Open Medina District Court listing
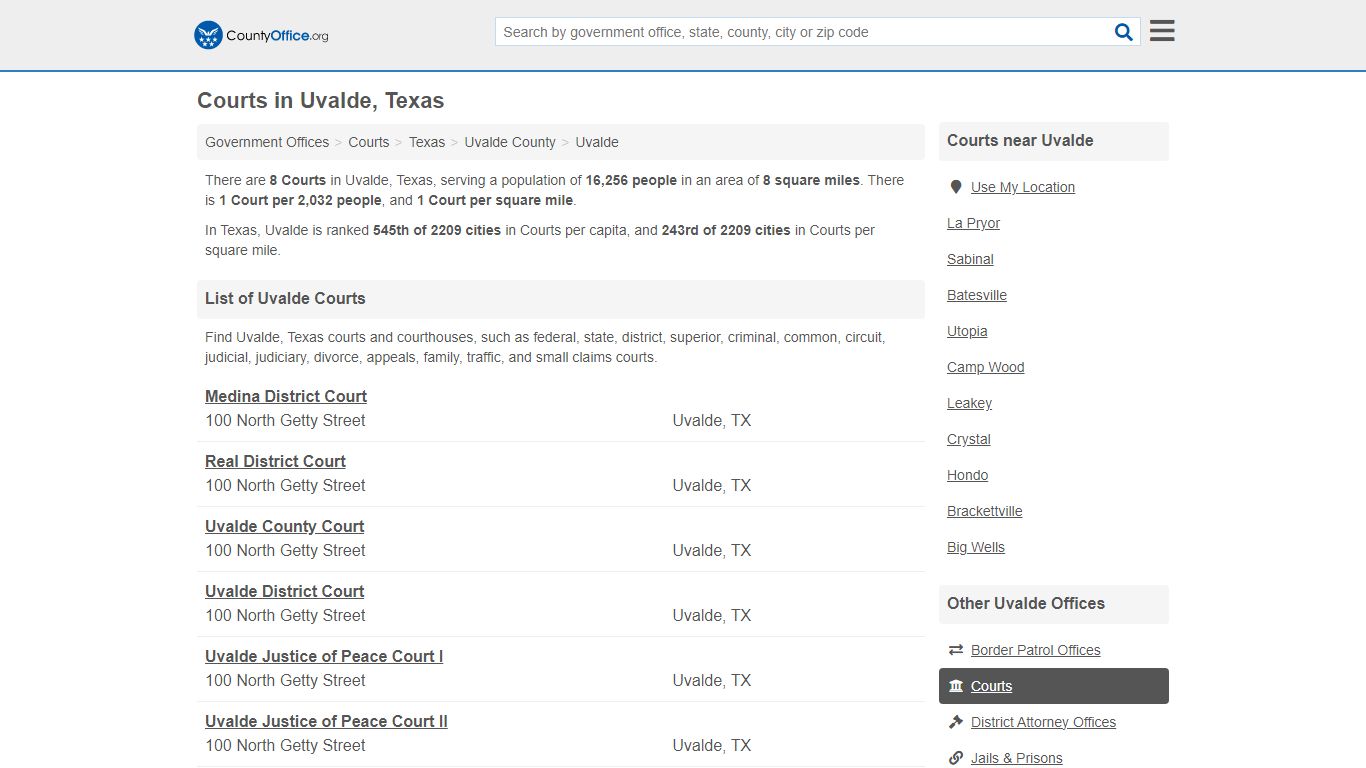The image size is (1366, 768). click(286, 396)
